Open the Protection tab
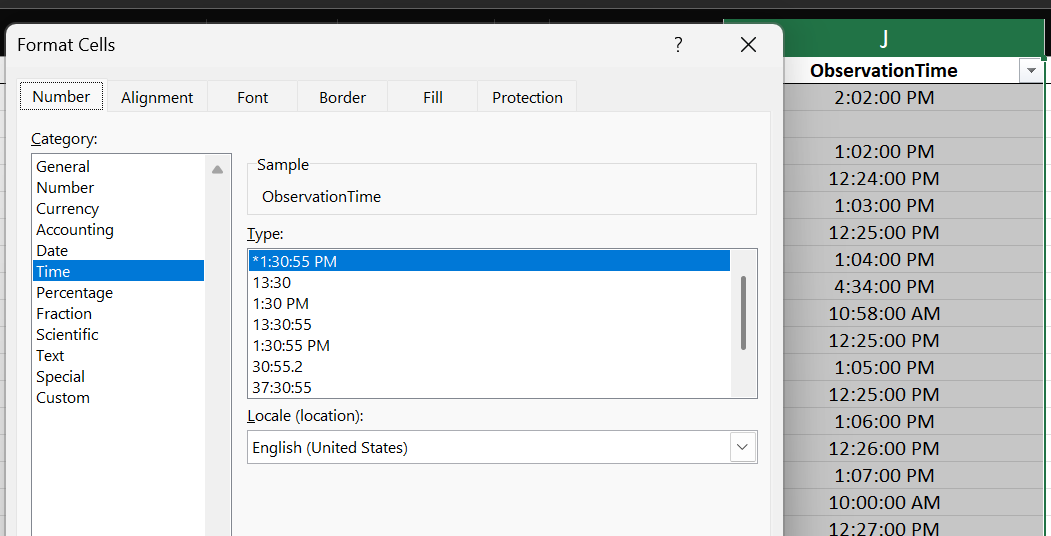Image resolution: width=1051 pixels, height=536 pixels. [527, 97]
